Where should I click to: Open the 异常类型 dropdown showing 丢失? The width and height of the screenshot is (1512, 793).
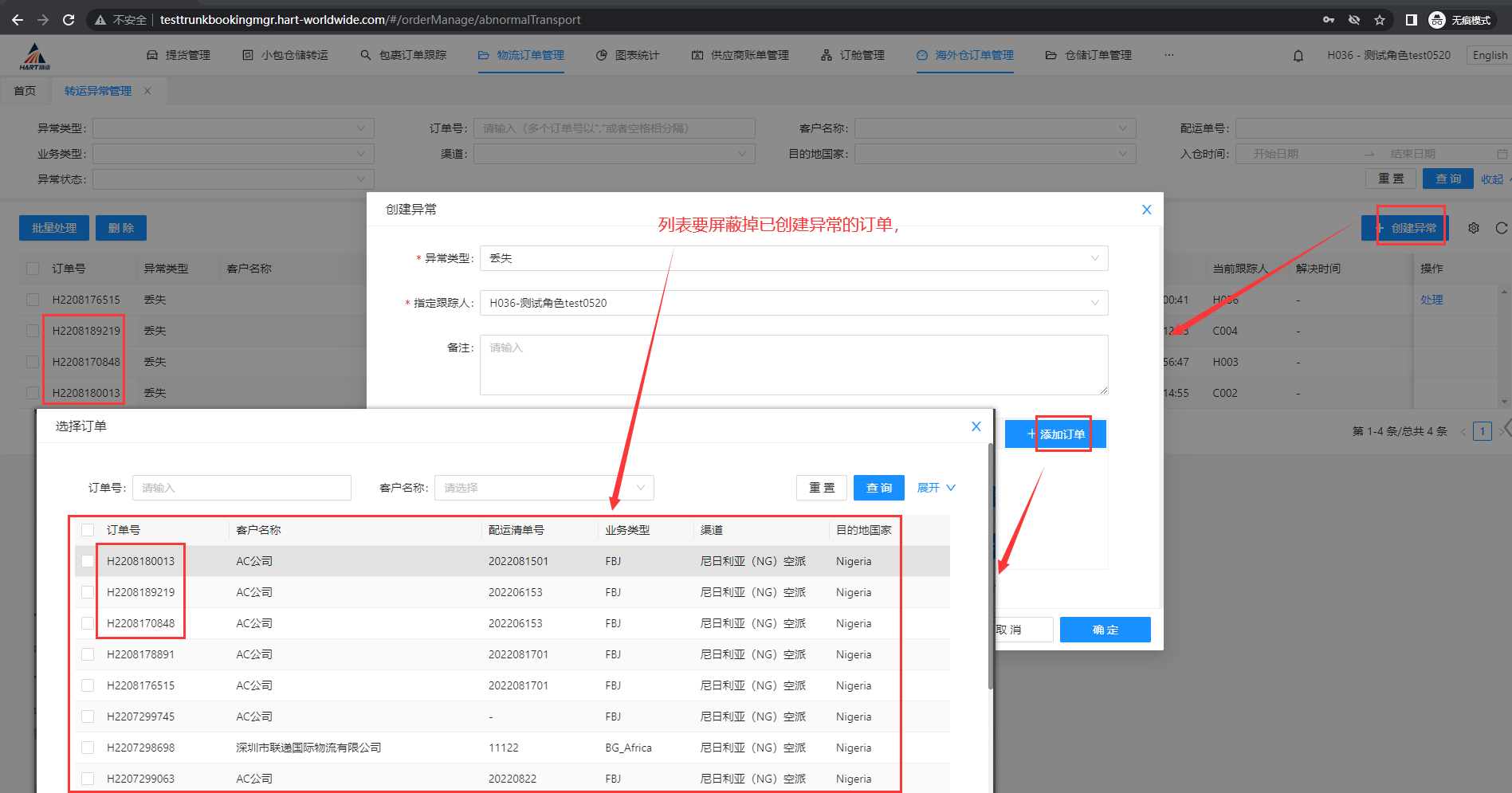coord(793,258)
